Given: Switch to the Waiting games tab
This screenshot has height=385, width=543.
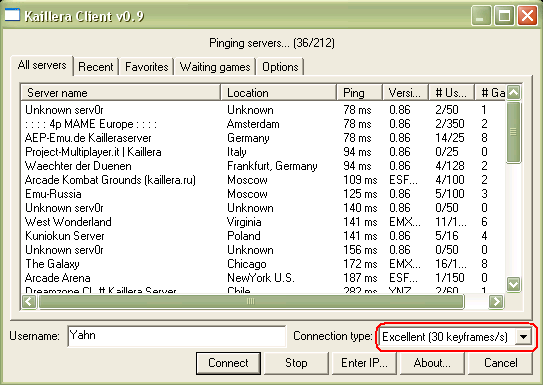Looking at the screenshot, I should (215, 66).
